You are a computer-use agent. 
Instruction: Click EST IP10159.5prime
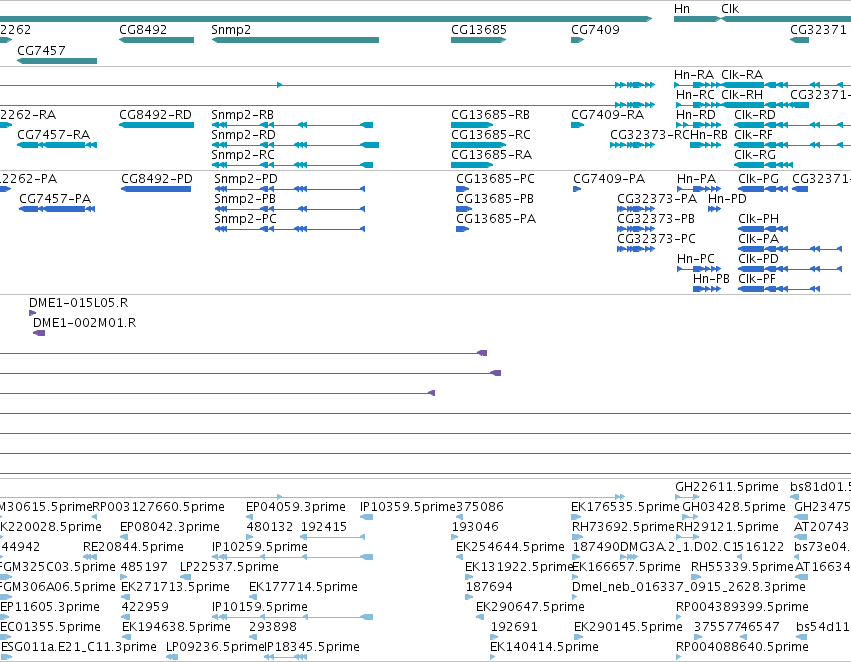coord(260,607)
